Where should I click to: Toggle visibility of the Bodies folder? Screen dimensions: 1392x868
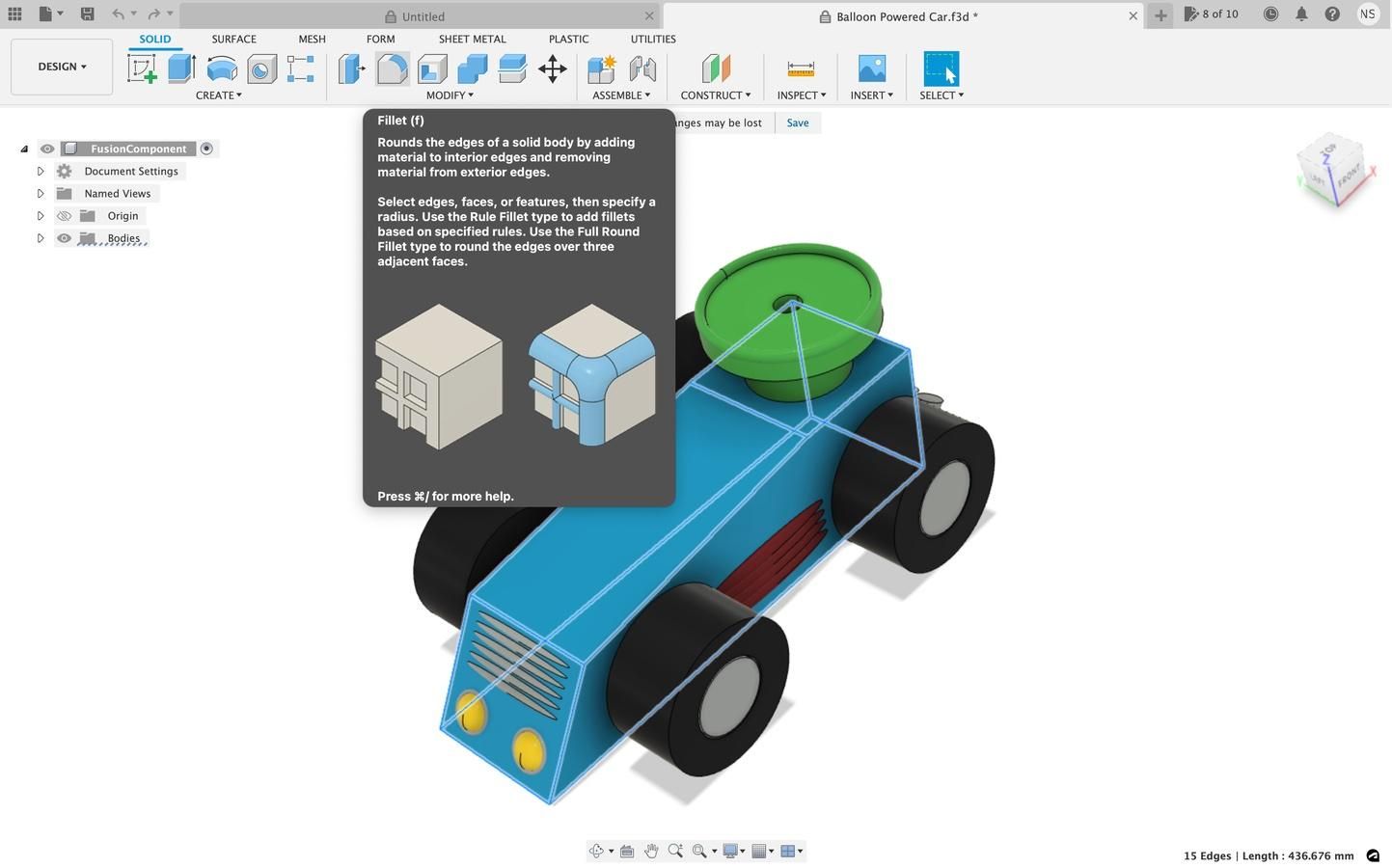tap(64, 237)
